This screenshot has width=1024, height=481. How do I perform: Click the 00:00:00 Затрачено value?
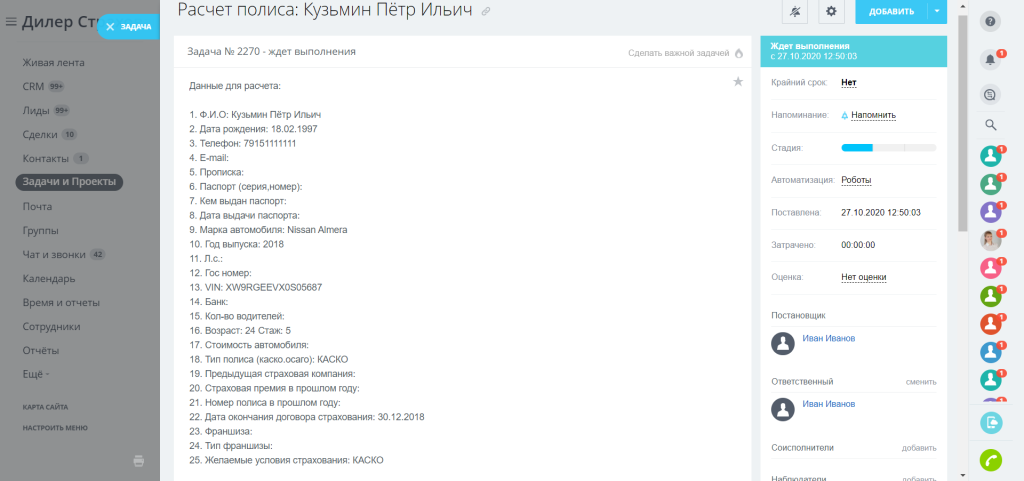coord(858,245)
